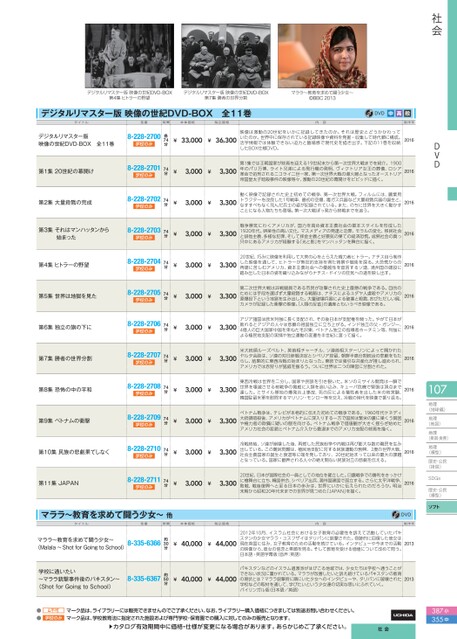The image size is (457, 639).
Task: Click orange badge under code 8-228-2703
Action: (x=144, y=238)
